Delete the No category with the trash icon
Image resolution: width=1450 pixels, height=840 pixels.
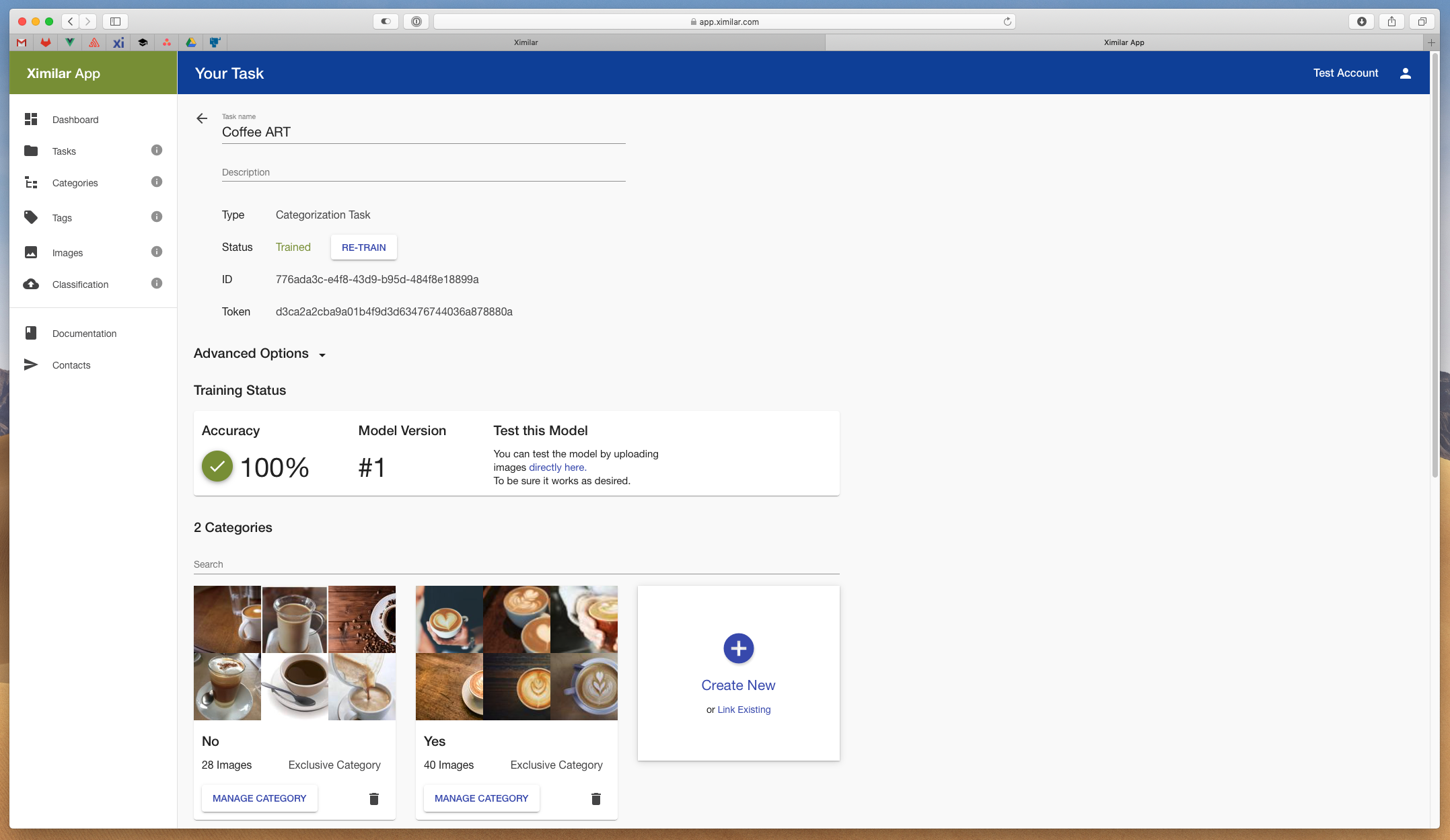374,798
